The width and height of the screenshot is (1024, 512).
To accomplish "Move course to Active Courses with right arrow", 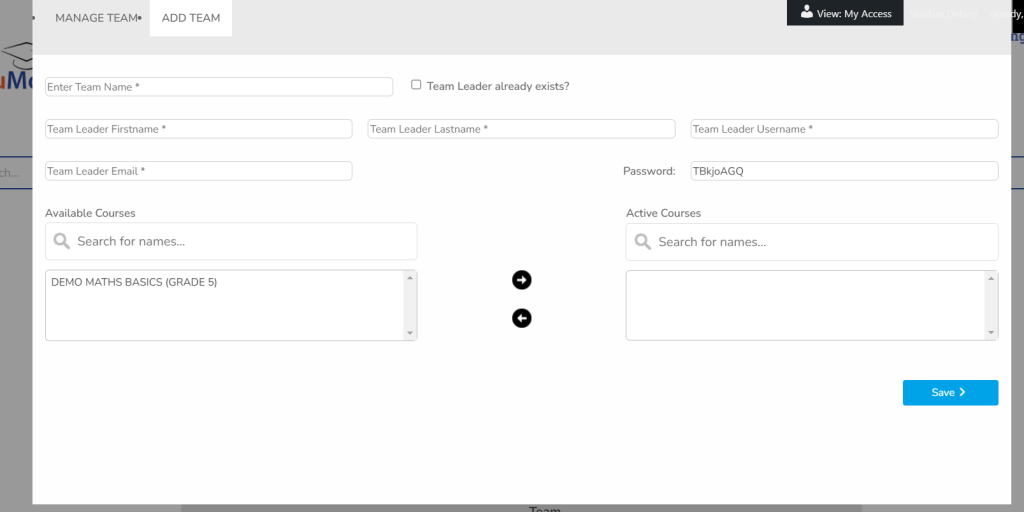I will coord(521,280).
